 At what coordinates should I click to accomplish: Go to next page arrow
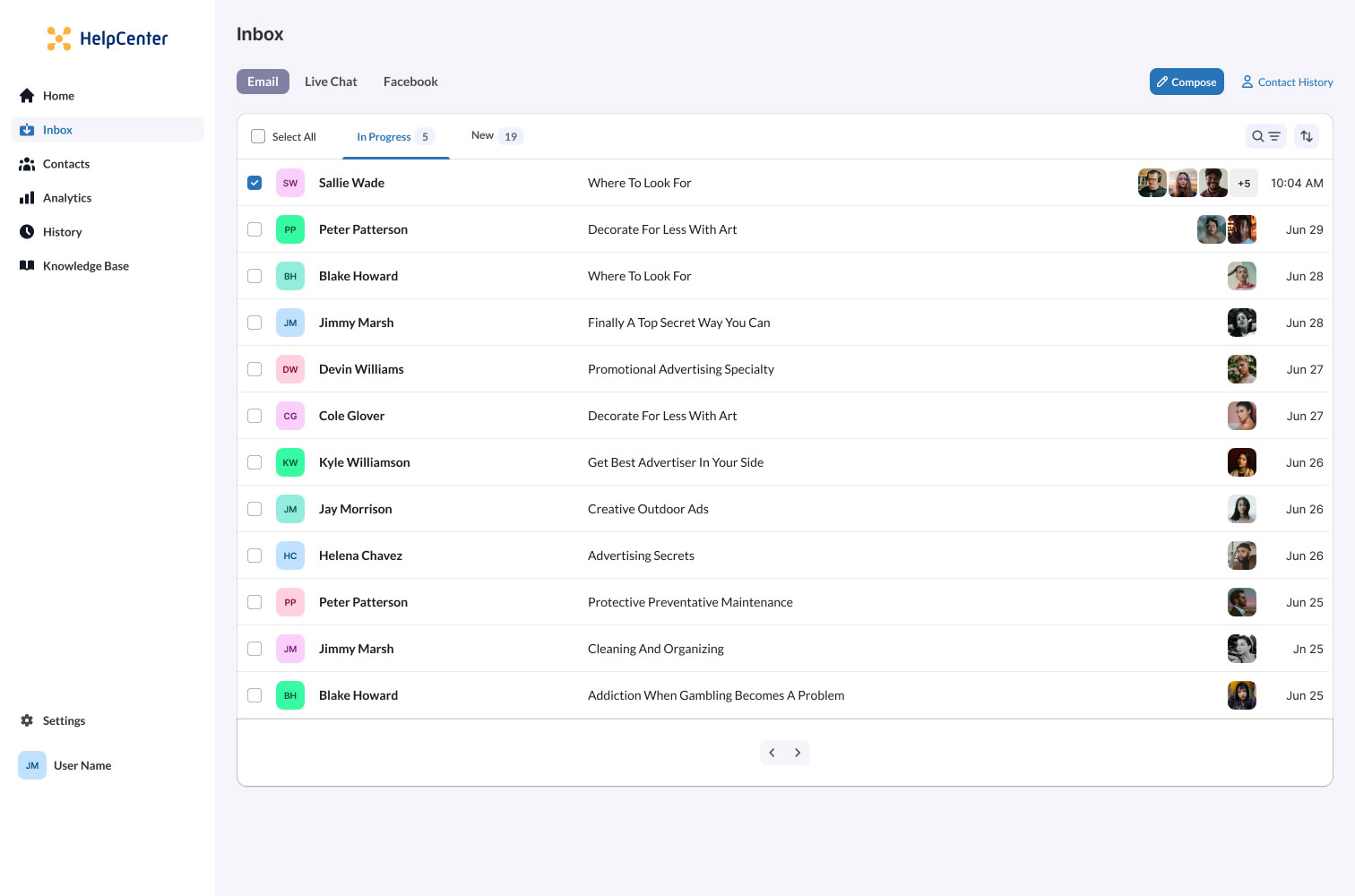[798, 753]
